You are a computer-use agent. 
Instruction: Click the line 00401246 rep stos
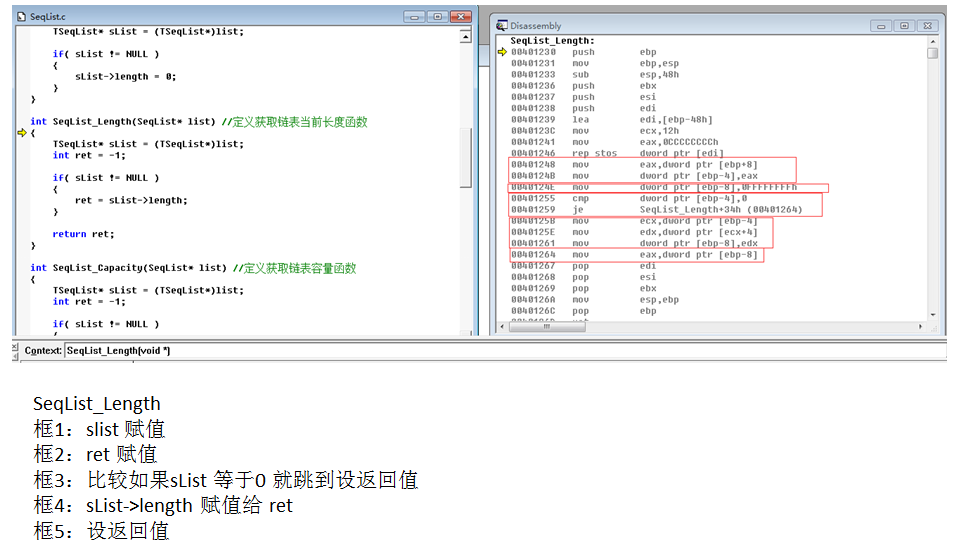[617, 153]
